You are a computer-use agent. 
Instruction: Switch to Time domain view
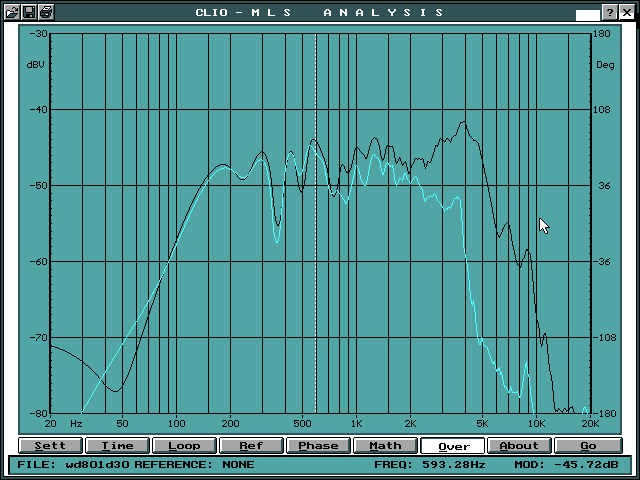117,446
